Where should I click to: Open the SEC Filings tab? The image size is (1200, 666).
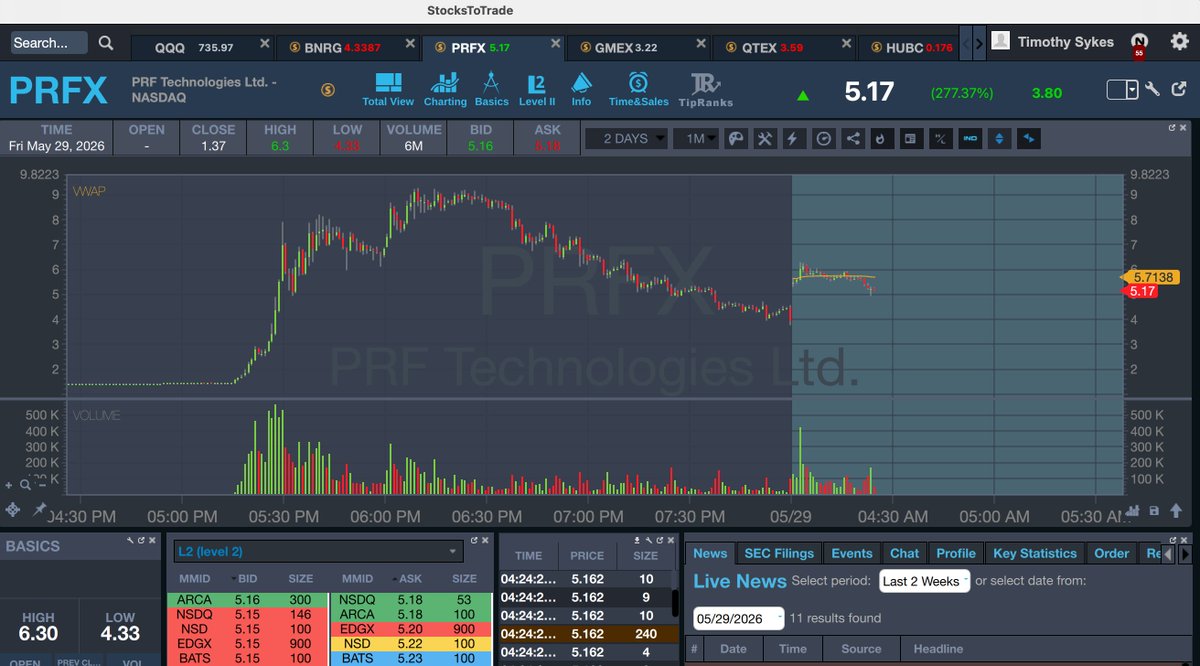(x=780, y=553)
